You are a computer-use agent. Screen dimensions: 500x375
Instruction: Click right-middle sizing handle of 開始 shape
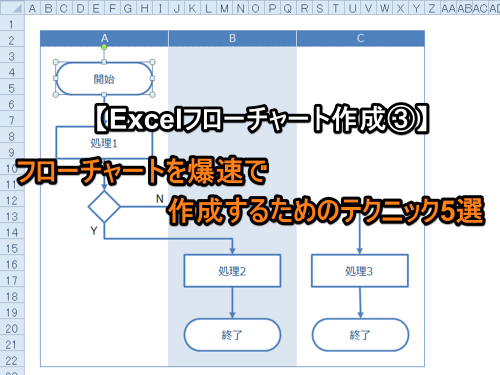152,79
